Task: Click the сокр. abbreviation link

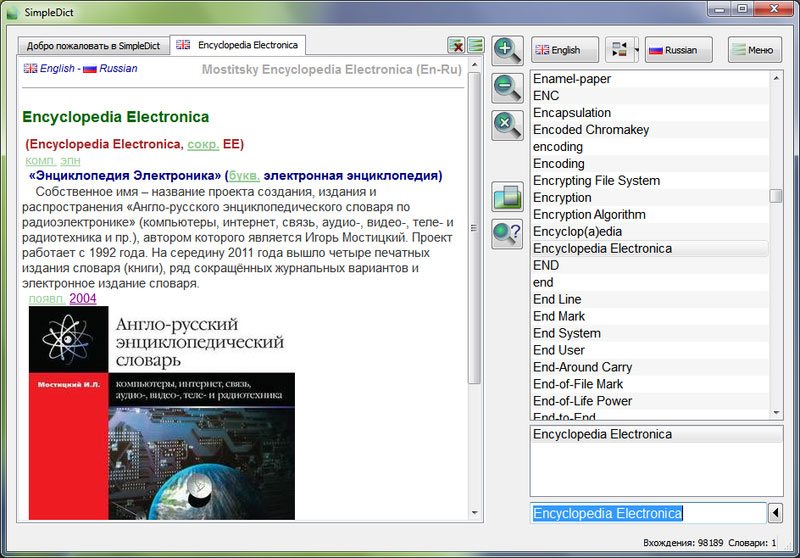Action: 203,144
